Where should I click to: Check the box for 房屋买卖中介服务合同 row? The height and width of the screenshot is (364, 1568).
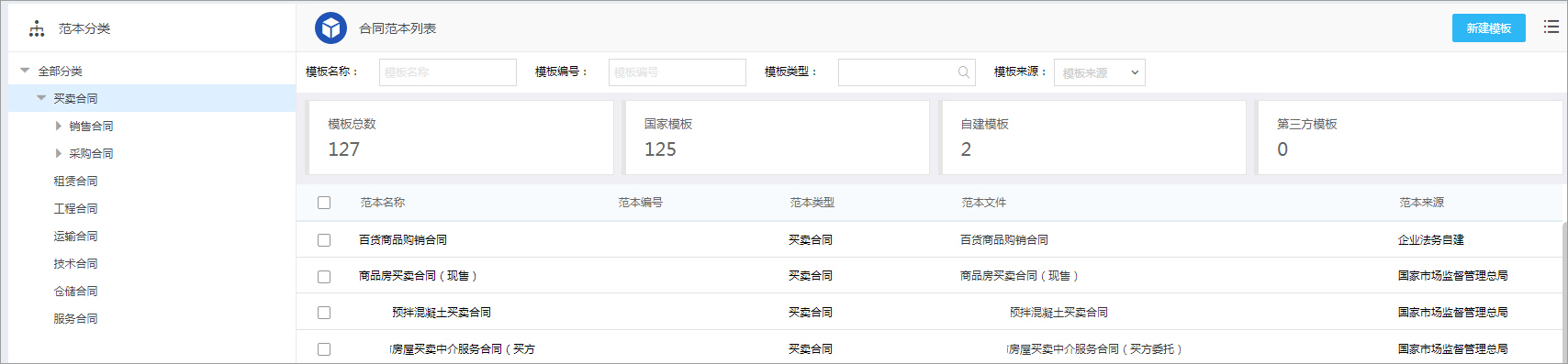(324, 349)
